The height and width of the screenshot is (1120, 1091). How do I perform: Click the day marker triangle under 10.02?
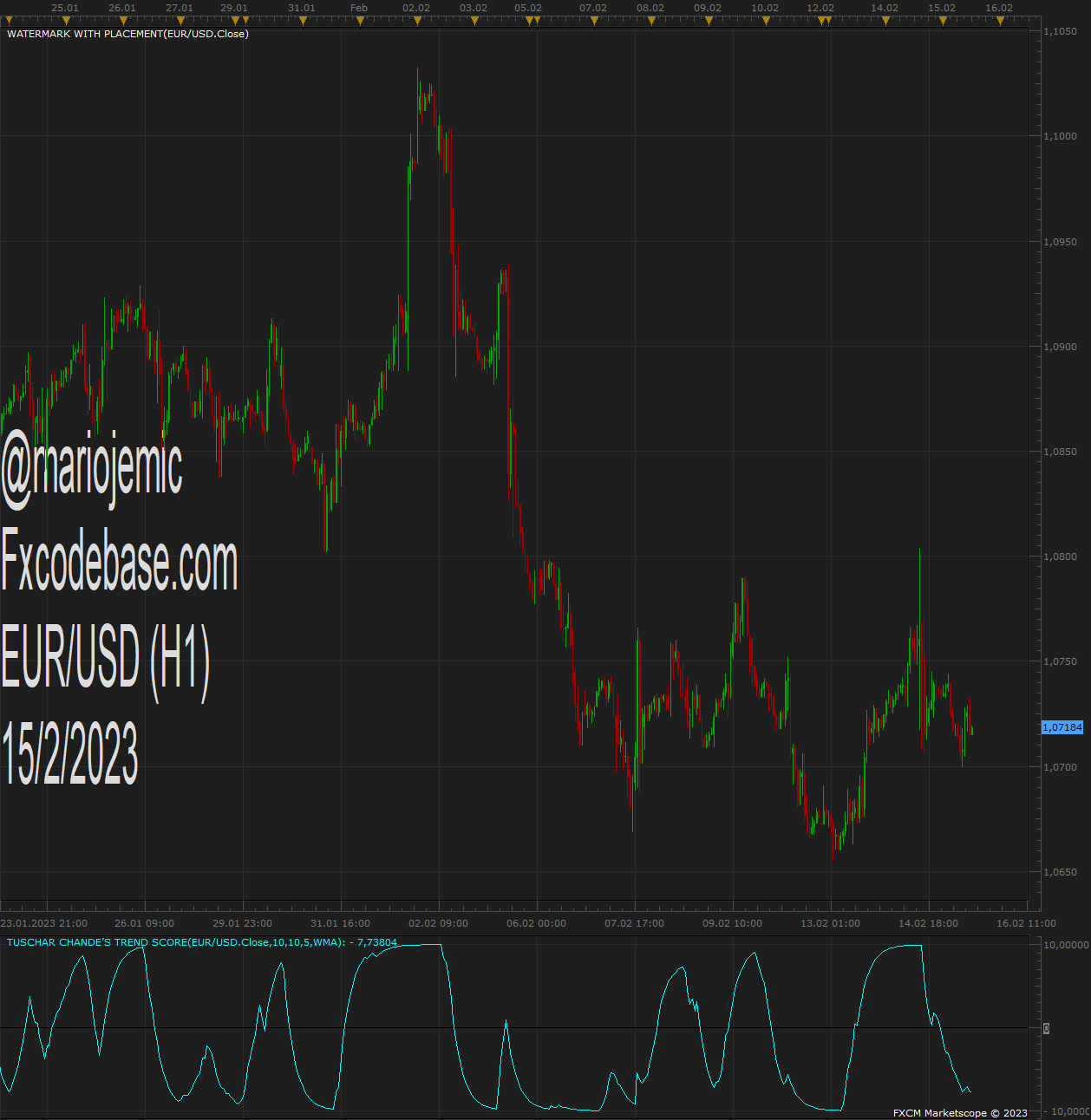(766, 21)
